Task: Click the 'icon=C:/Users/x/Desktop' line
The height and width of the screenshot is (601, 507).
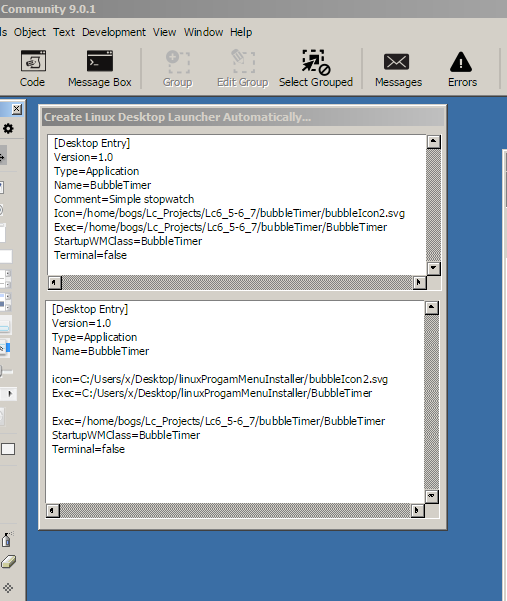Action: (x=220, y=379)
